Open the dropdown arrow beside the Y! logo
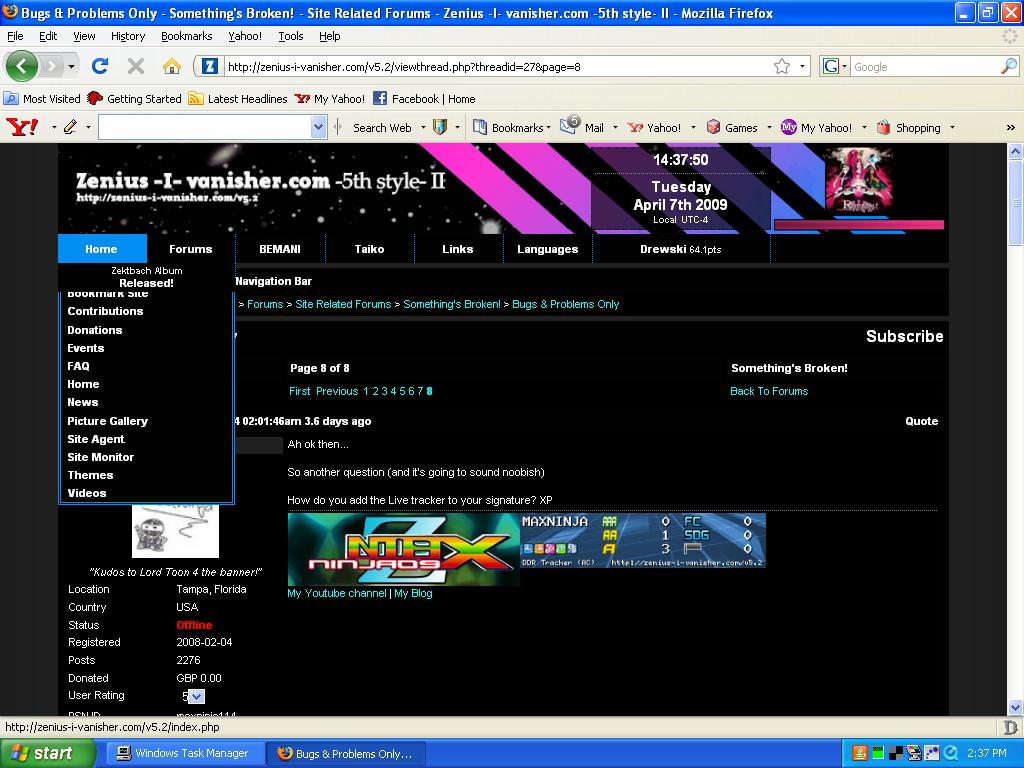The image size is (1024, 768). tap(54, 127)
